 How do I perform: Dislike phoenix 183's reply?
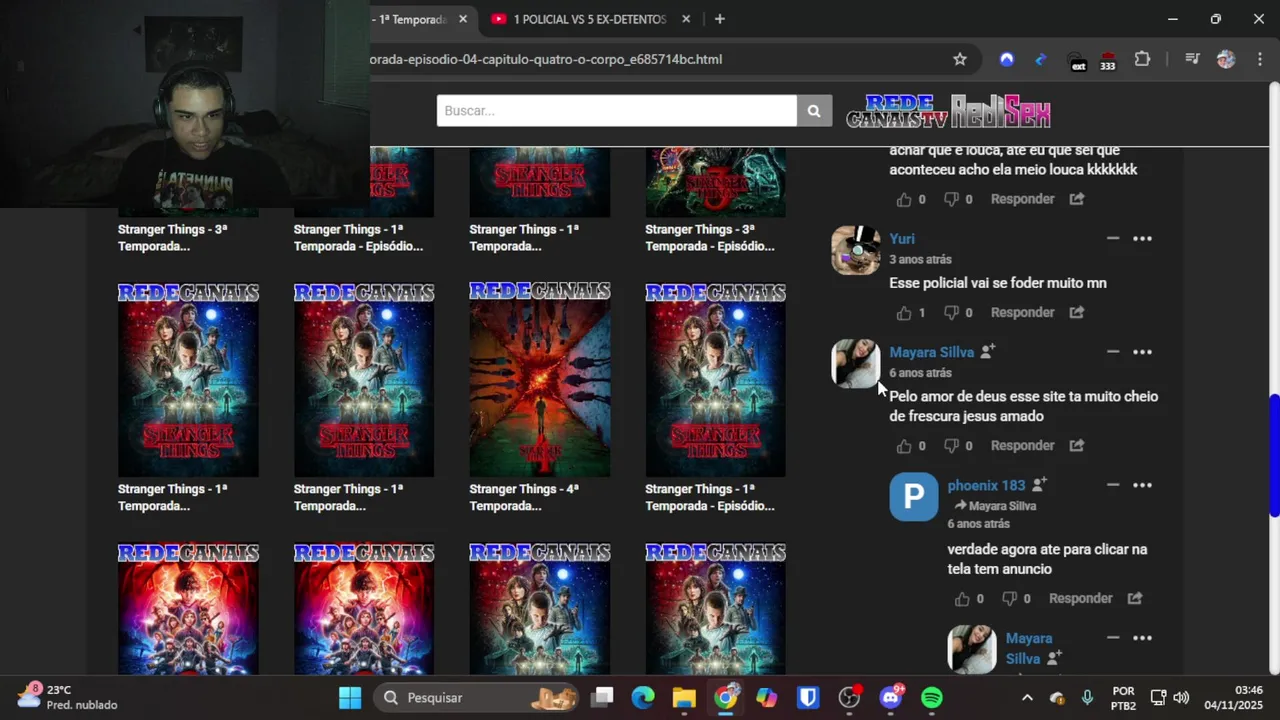click(x=1009, y=599)
